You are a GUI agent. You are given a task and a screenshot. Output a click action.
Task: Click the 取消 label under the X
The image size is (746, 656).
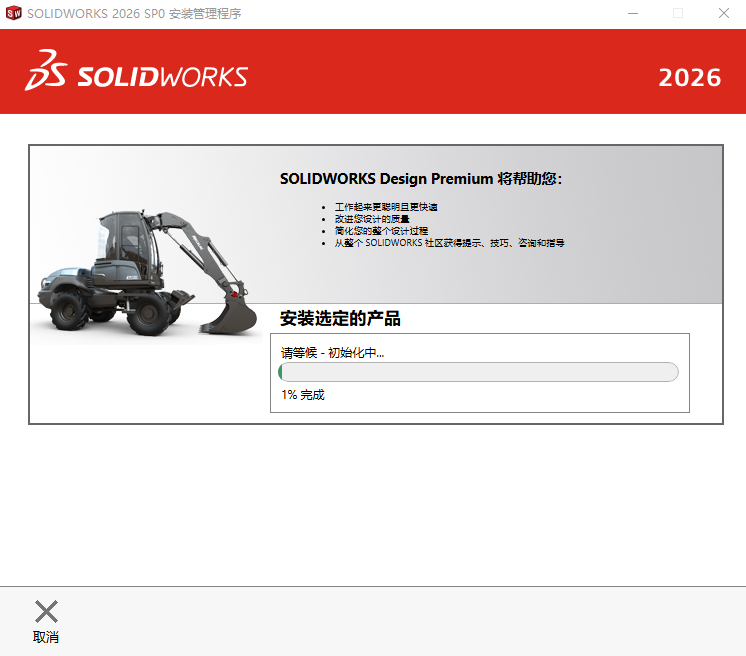tap(46, 637)
